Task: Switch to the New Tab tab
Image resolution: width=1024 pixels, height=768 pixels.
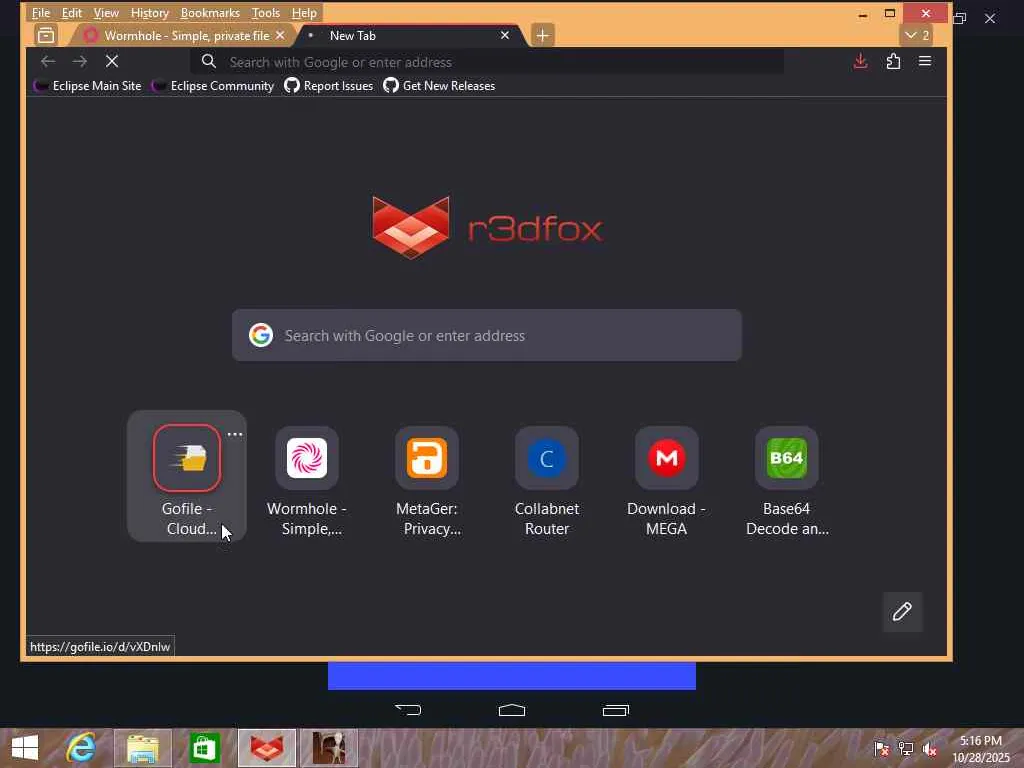Action: click(411, 35)
